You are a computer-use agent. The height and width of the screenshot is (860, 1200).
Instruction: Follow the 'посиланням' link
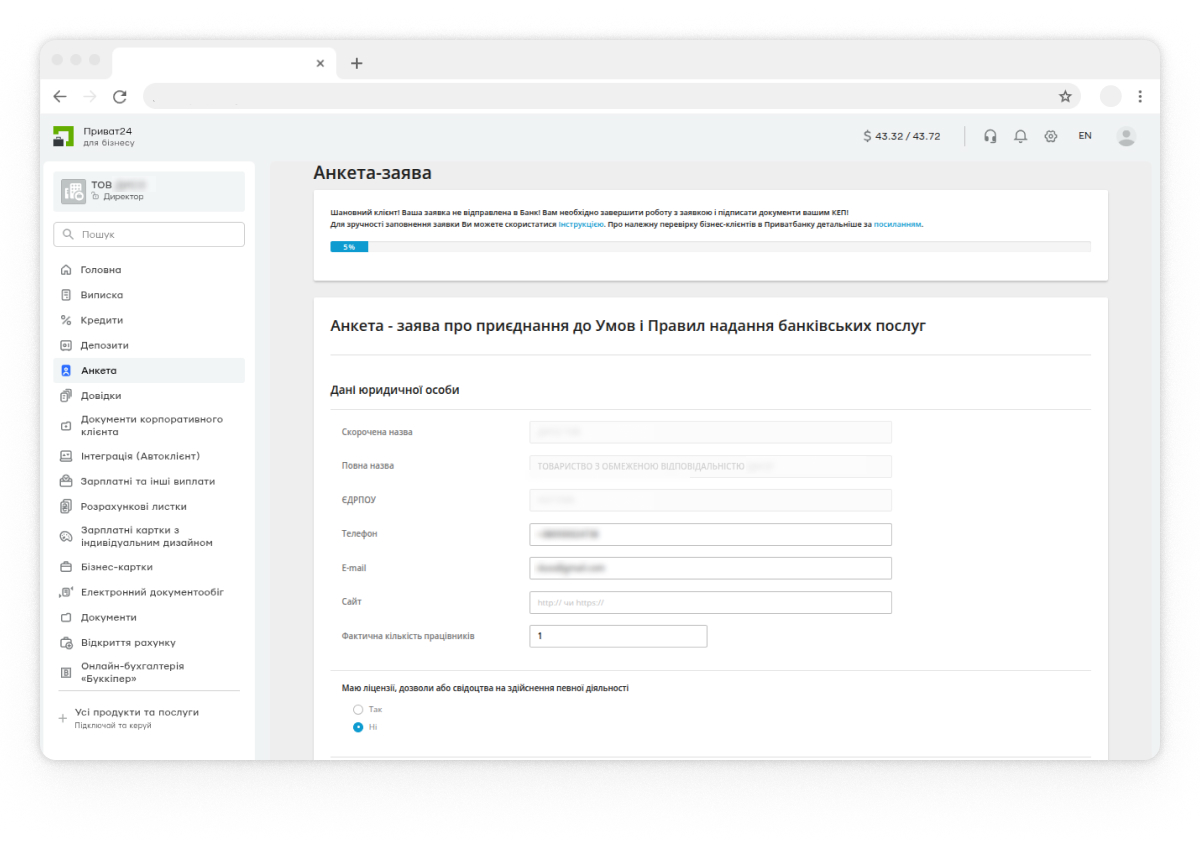tap(897, 225)
